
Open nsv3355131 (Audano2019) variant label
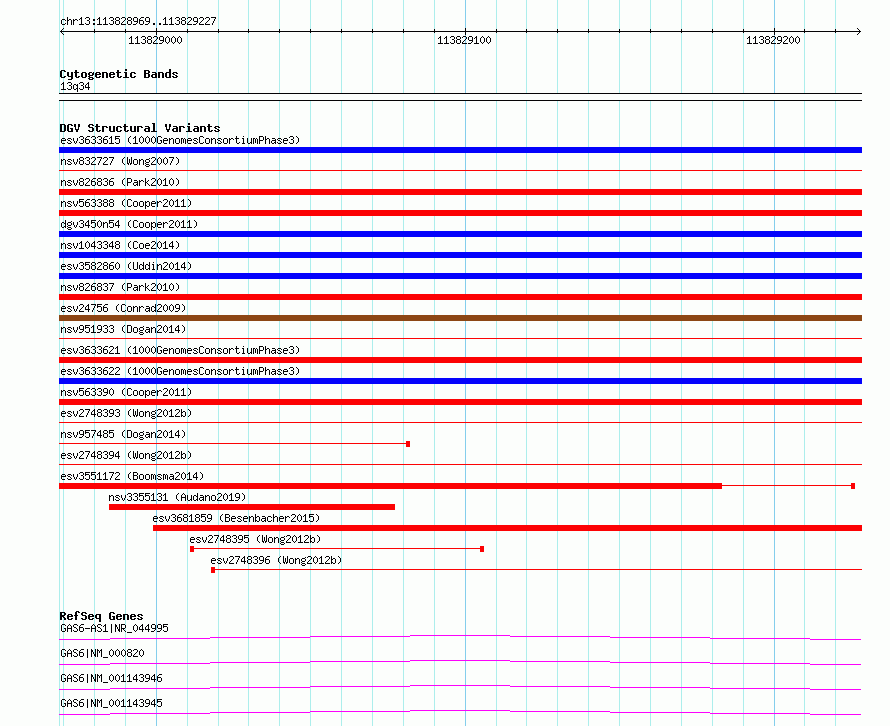177,497
